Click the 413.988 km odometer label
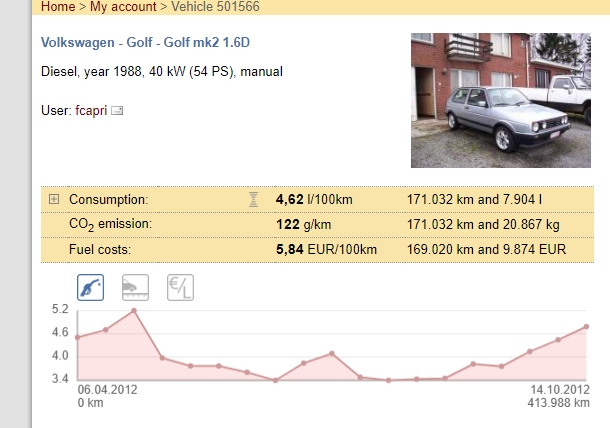The height and width of the screenshot is (428, 610). click(x=559, y=403)
